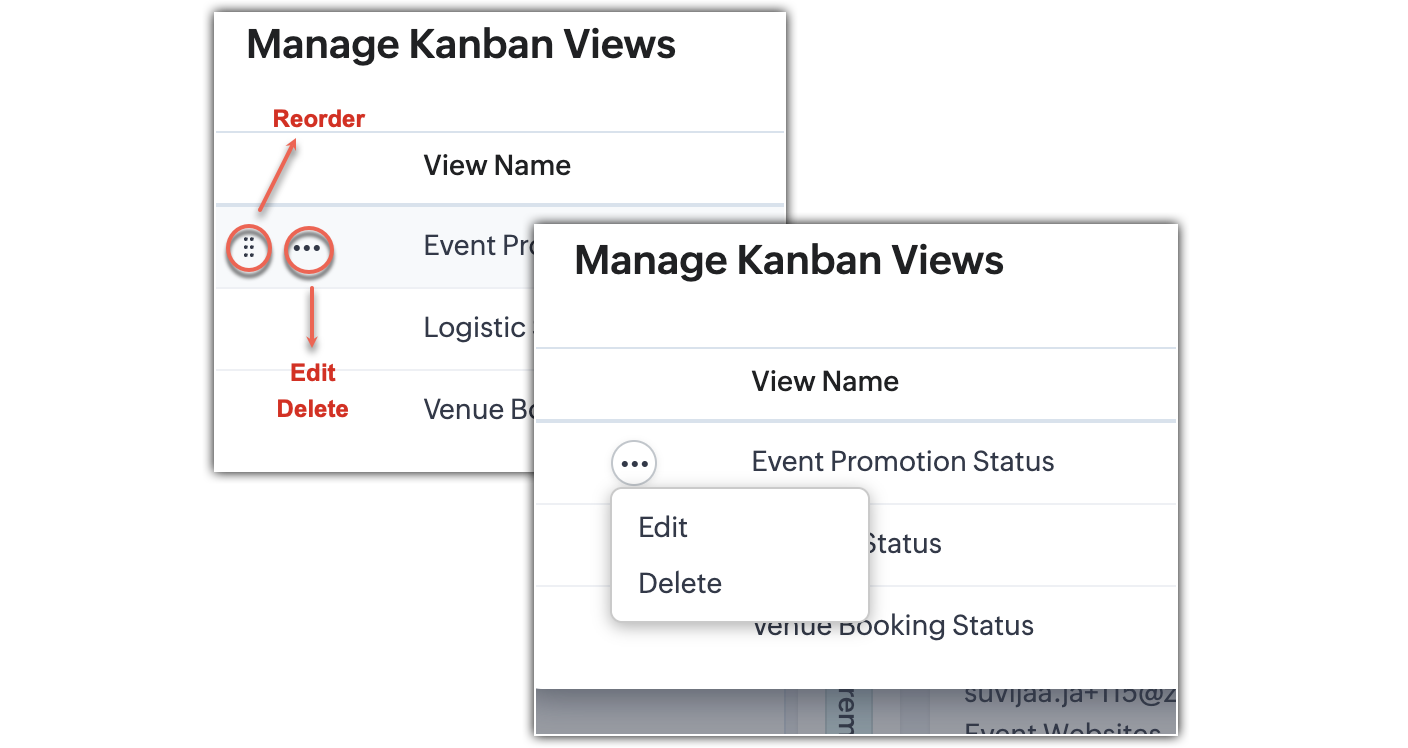Viewport: 1408px width, 748px height.
Task: Click the red Edit annotation label
Action: 313,373
